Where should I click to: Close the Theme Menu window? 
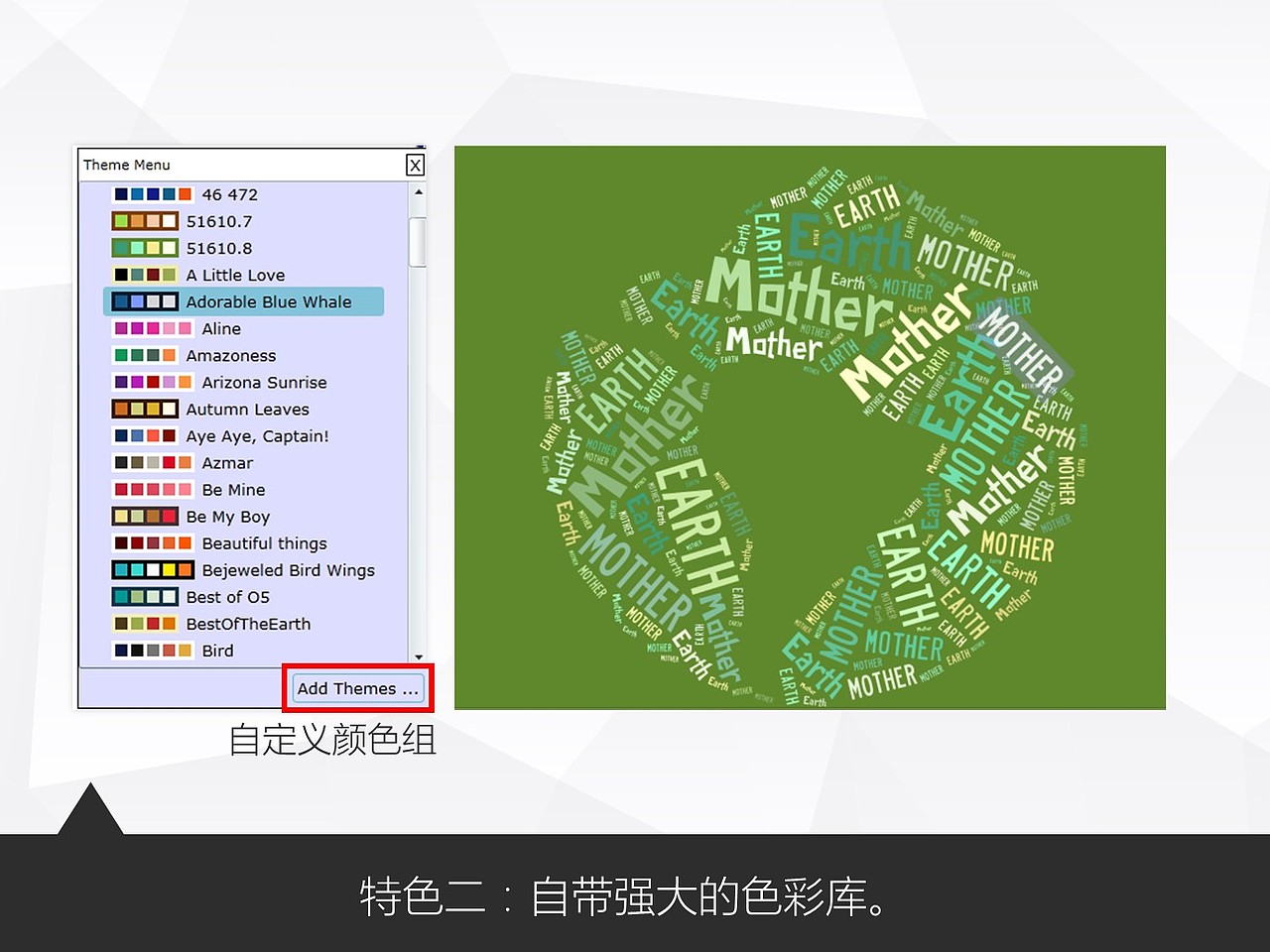click(415, 165)
